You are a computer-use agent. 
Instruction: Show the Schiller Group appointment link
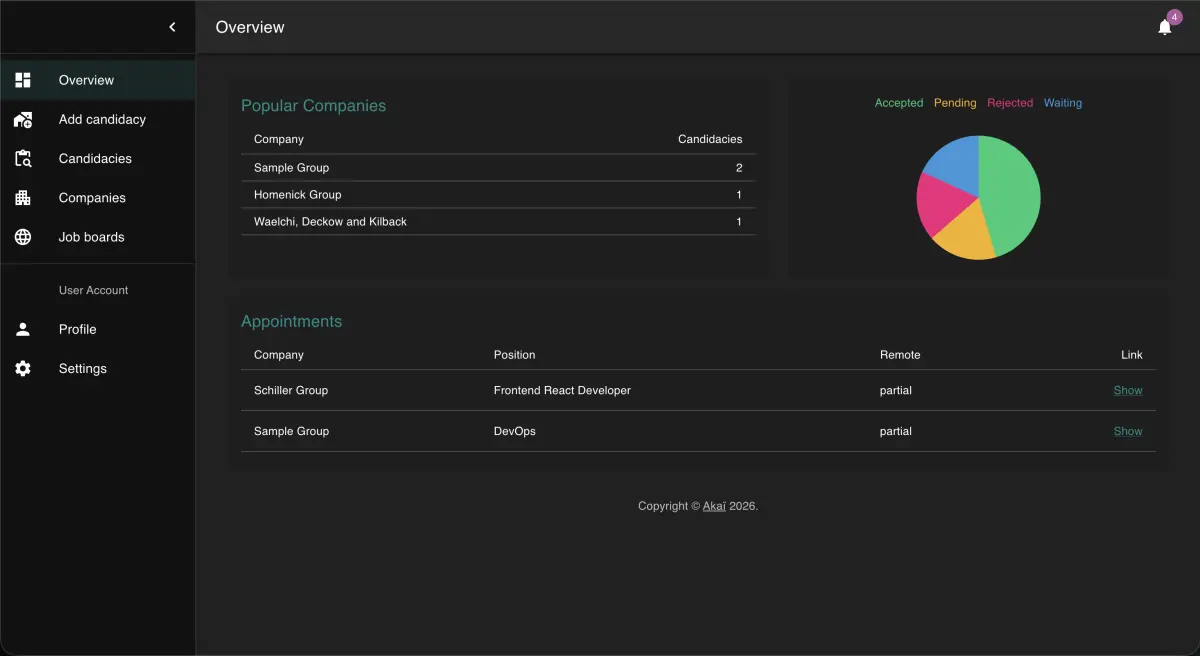(x=1128, y=391)
